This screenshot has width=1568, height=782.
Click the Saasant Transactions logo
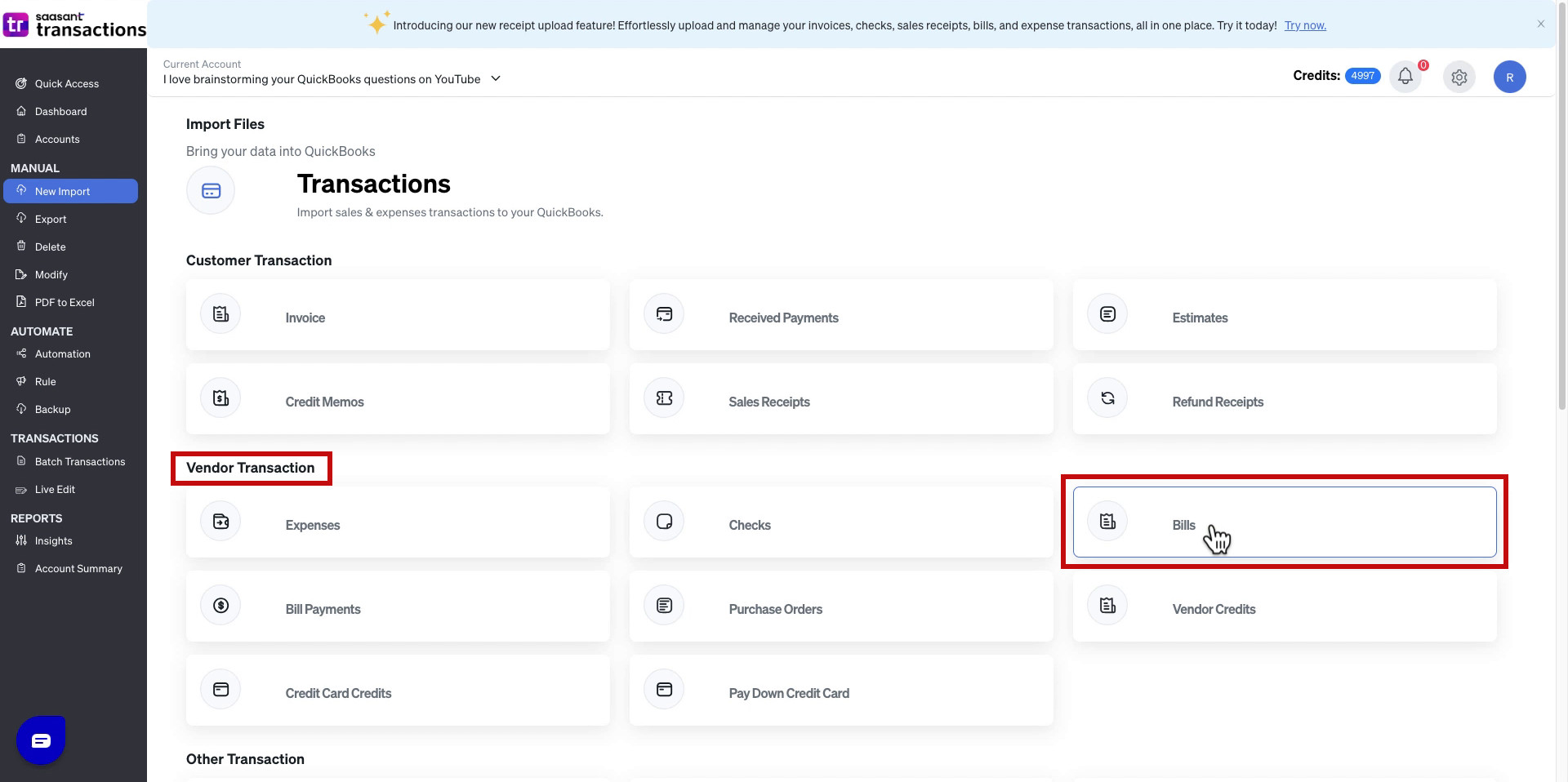(73, 24)
